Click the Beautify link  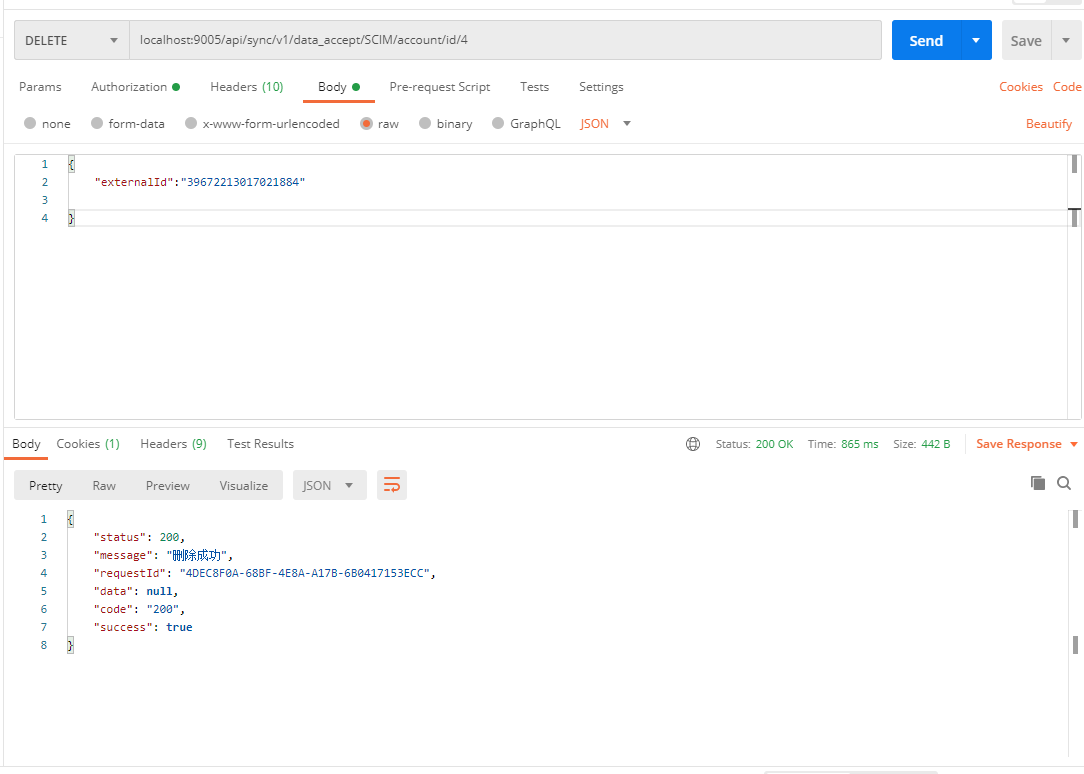pos(1049,124)
